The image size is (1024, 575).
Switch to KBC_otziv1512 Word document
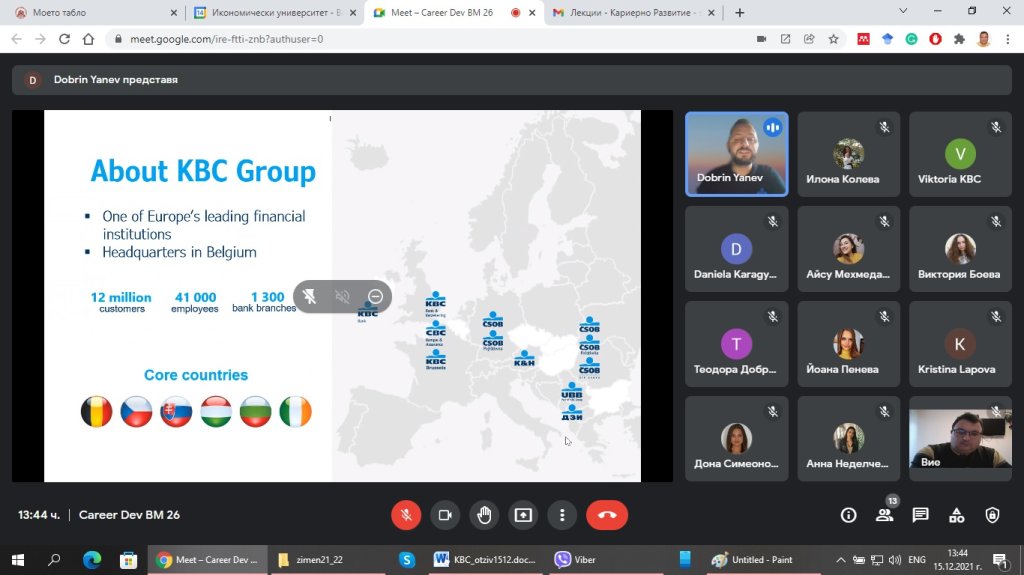click(486, 560)
